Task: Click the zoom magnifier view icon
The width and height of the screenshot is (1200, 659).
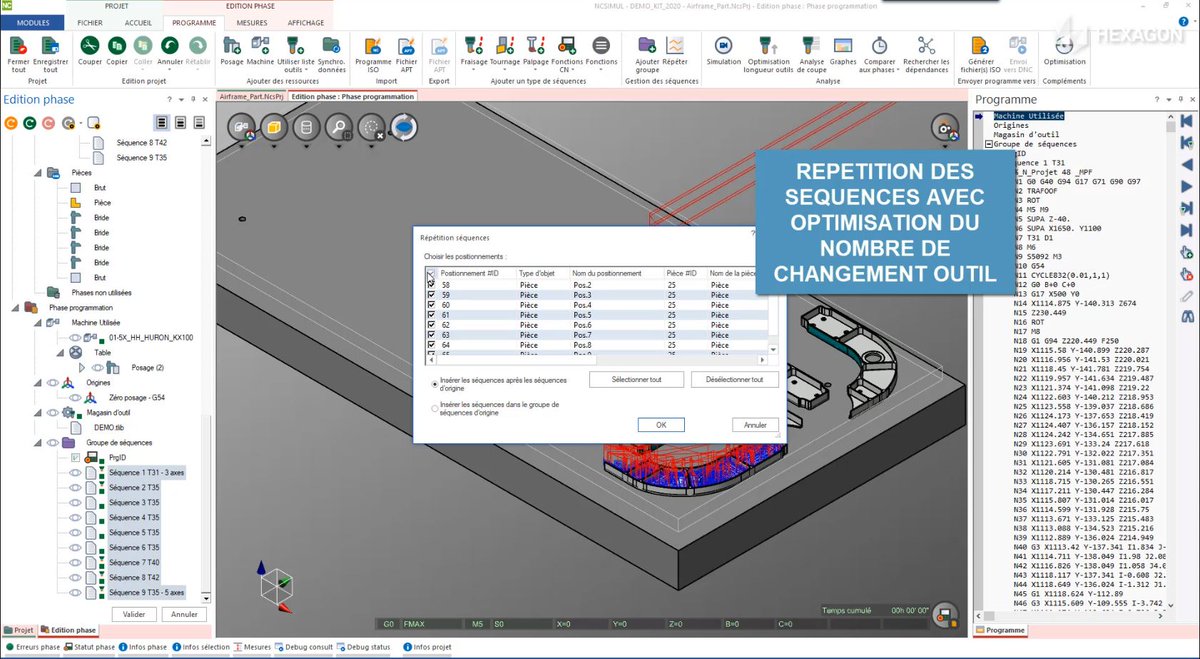Action: (339, 127)
